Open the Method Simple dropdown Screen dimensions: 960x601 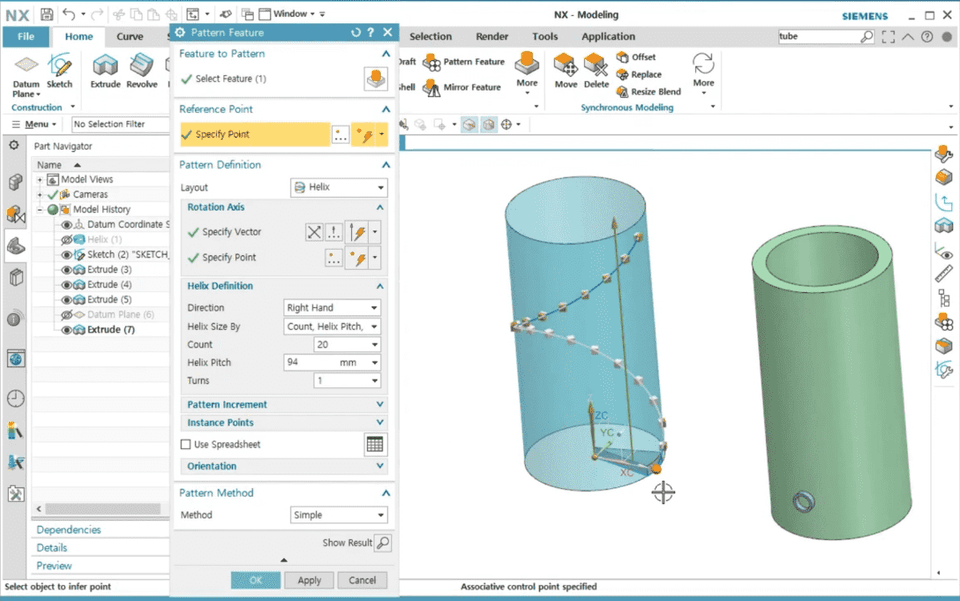pyautogui.click(x=339, y=515)
